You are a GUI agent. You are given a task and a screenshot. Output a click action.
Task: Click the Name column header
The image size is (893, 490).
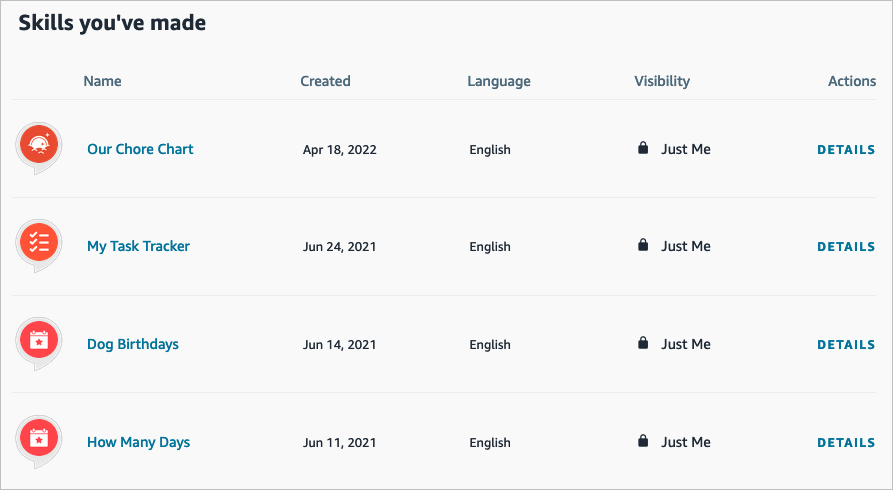click(x=102, y=81)
